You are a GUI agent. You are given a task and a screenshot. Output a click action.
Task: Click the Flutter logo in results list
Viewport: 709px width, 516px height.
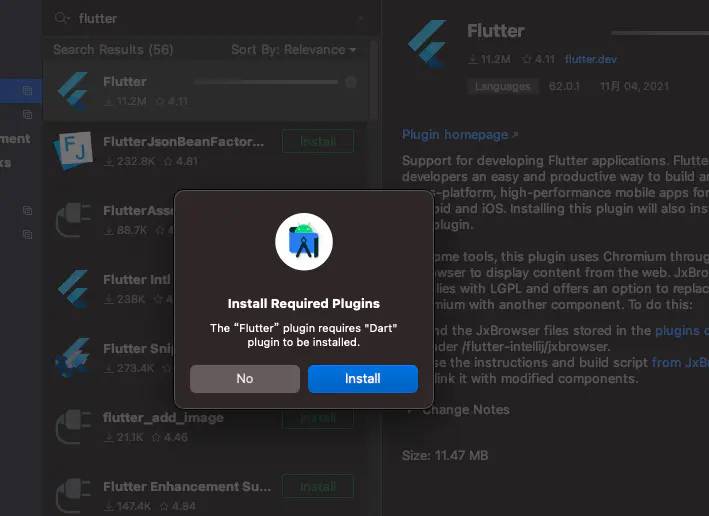(x=73, y=91)
